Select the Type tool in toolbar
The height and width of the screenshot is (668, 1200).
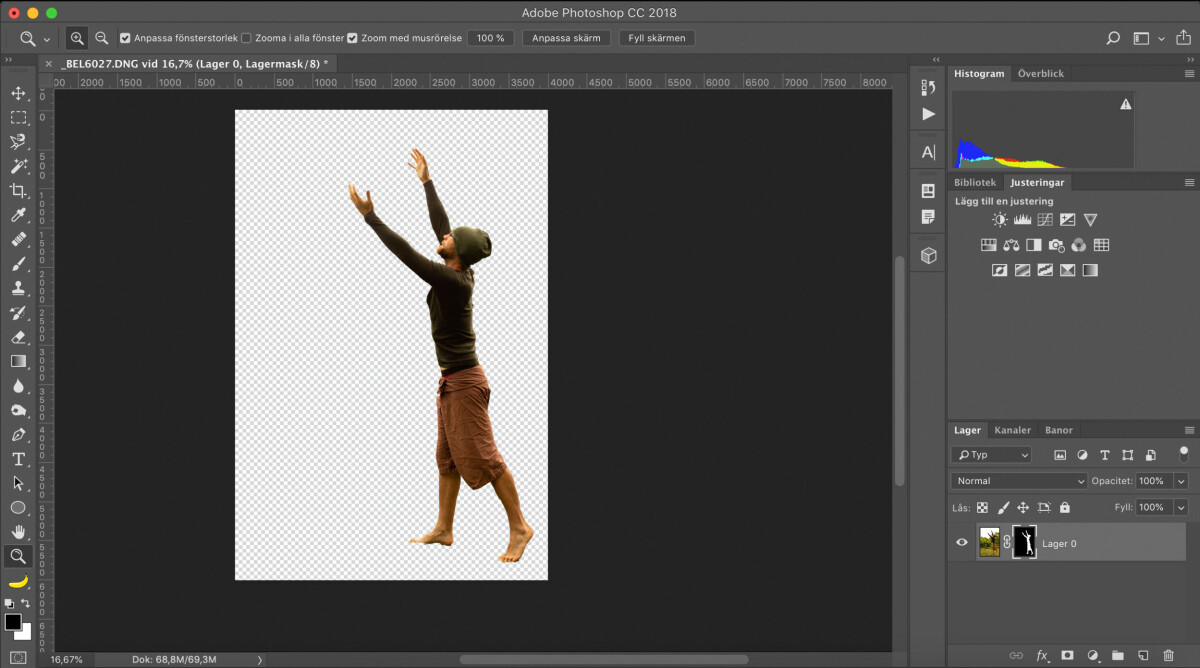click(x=18, y=459)
